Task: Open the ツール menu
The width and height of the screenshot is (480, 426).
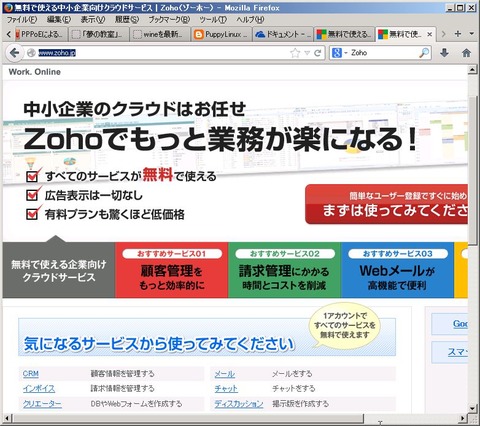Action: [x=213, y=20]
